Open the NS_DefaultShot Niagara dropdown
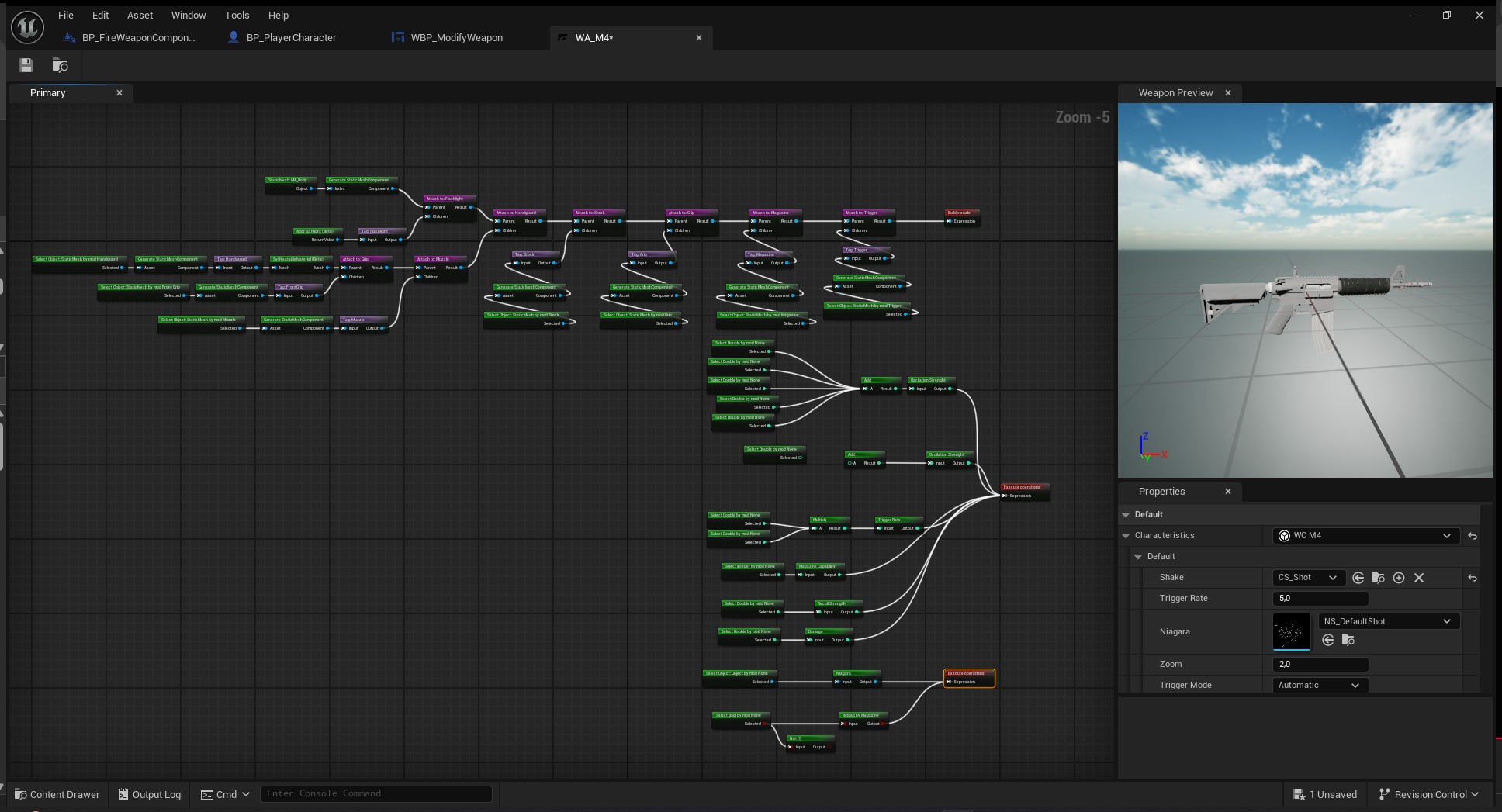Image resolution: width=1502 pixels, height=812 pixels. [1389, 621]
